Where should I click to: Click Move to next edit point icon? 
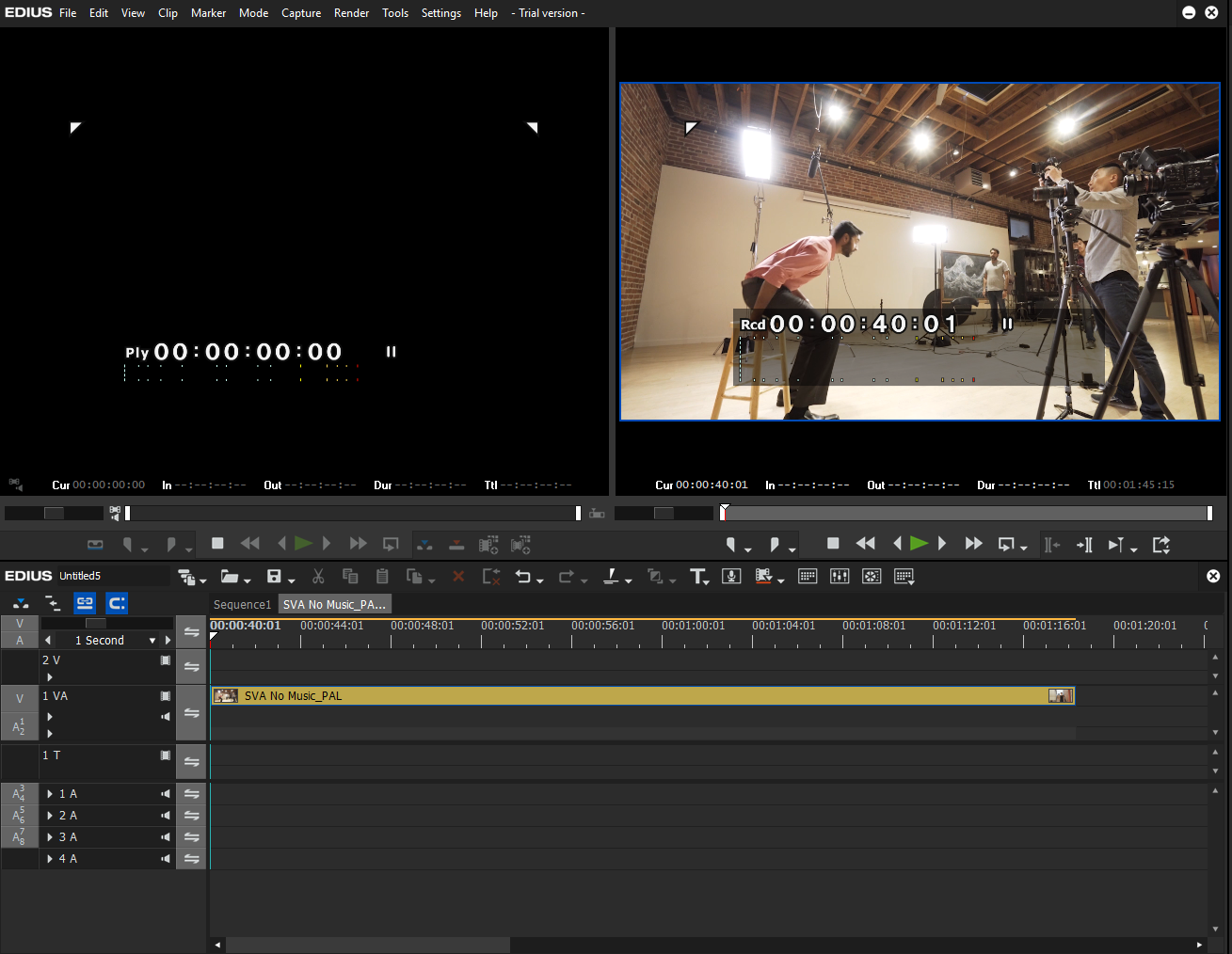point(1084,544)
